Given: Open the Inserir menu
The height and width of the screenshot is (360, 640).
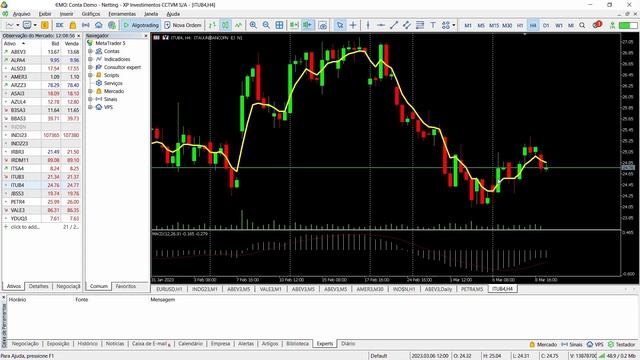Looking at the screenshot, I should pyautogui.click(x=67, y=14).
